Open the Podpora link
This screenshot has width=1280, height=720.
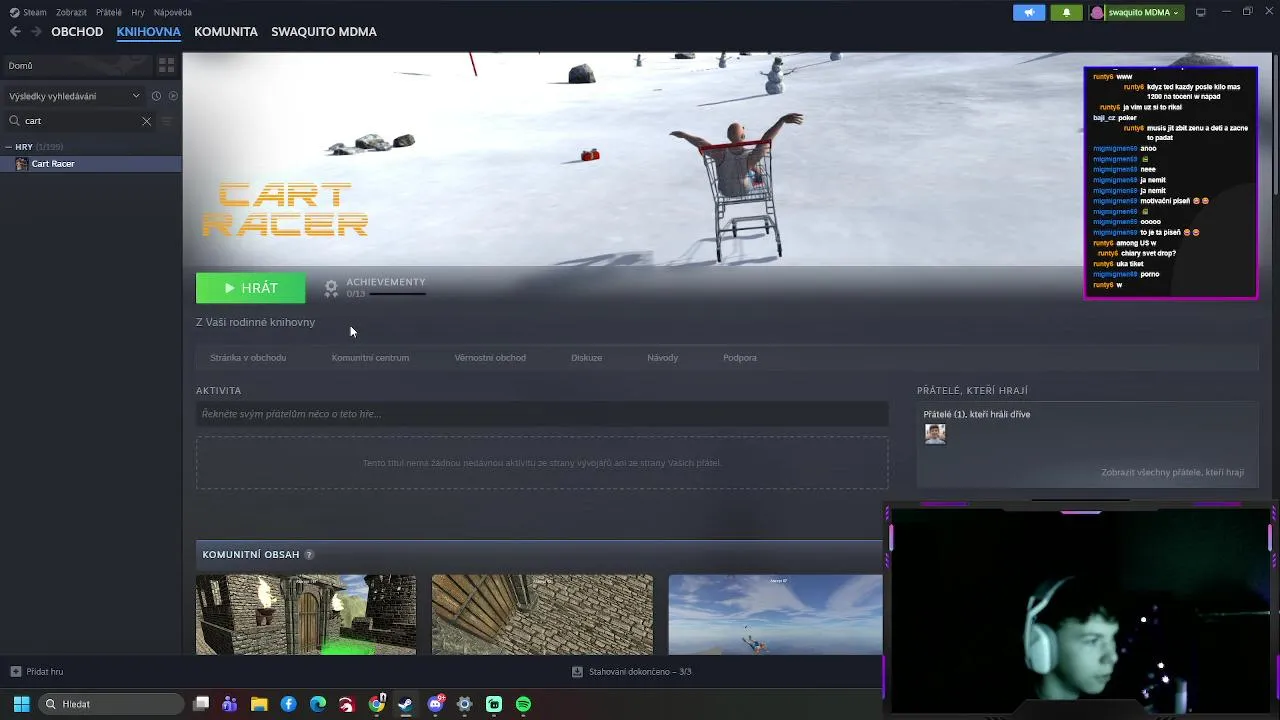coord(740,358)
